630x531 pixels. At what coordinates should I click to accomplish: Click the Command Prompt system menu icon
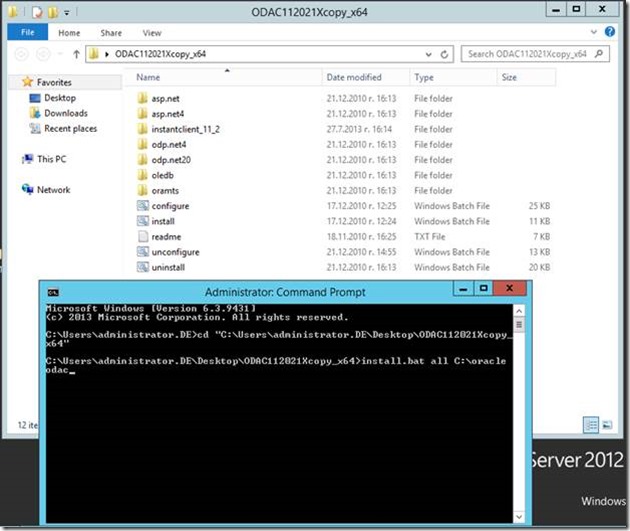(x=53, y=291)
